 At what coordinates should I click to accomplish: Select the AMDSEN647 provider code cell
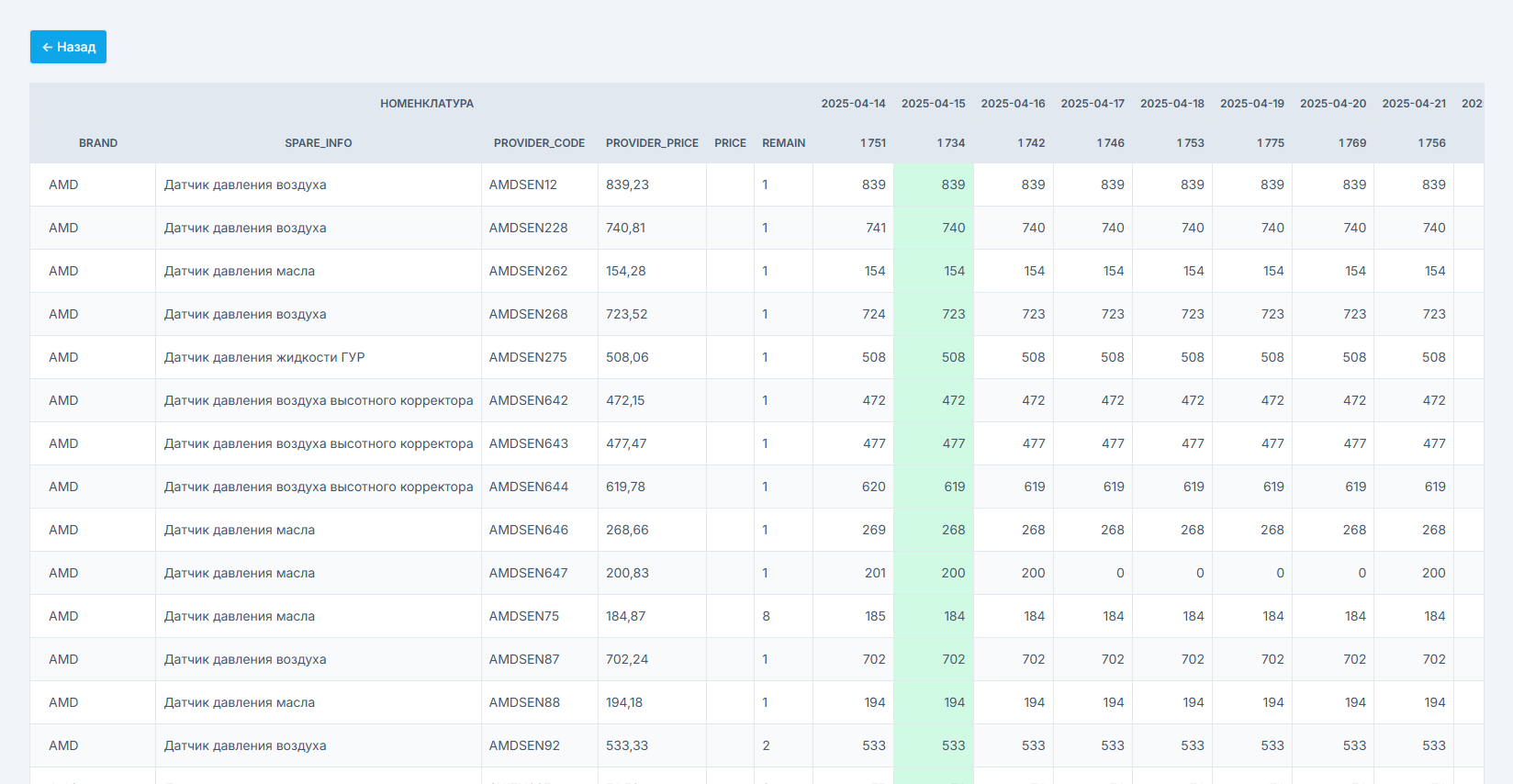(528, 573)
